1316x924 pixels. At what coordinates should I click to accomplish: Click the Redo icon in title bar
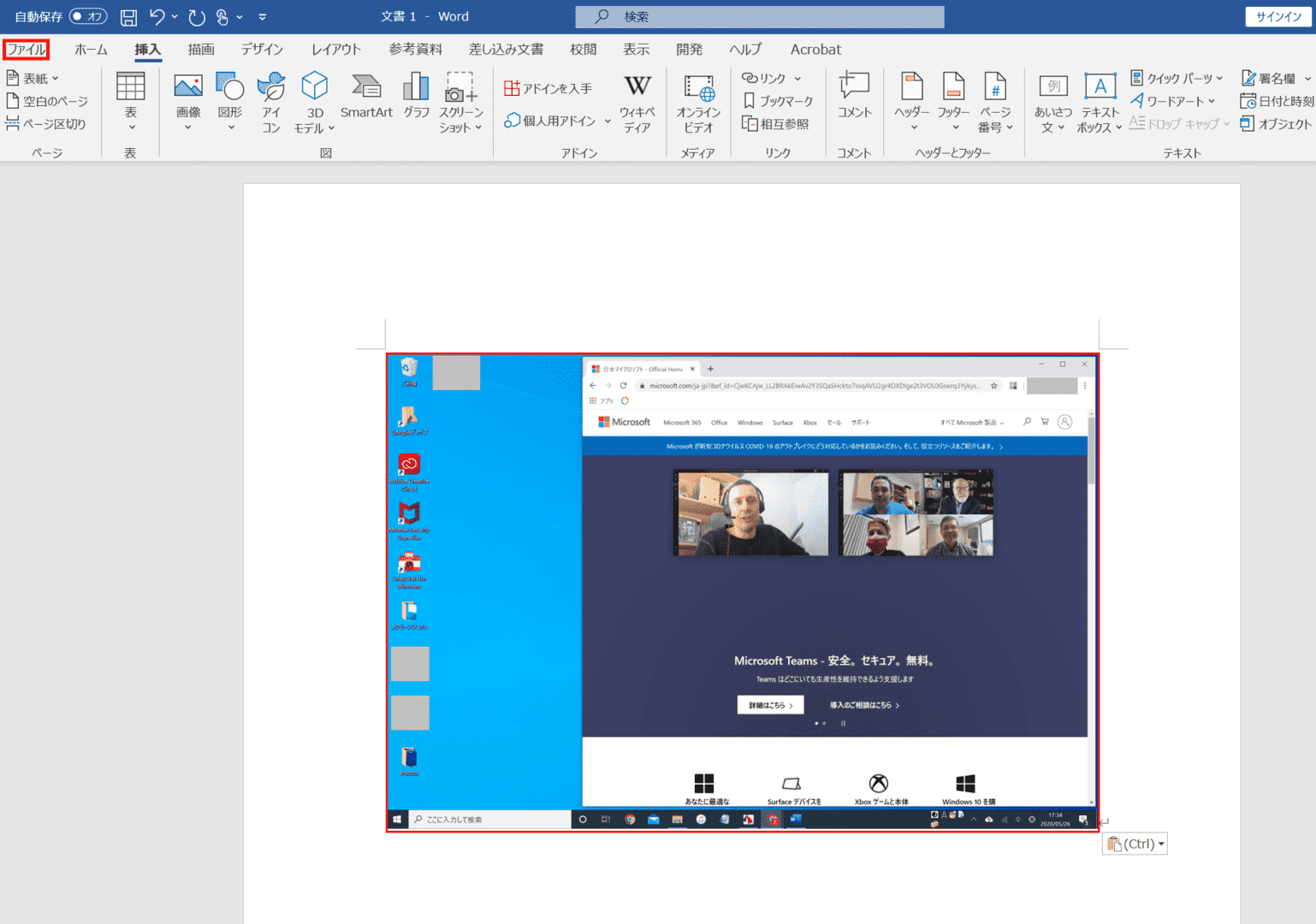(x=197, y=16)
